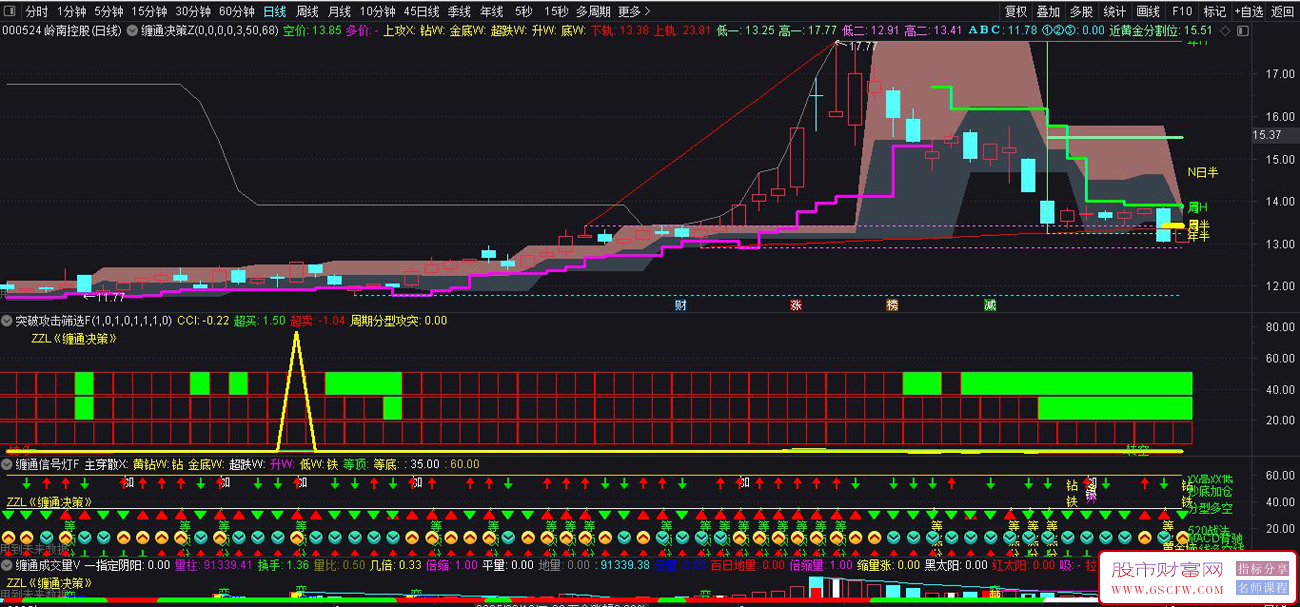Select the 1分钟 period tab

[x=71, y=12]
